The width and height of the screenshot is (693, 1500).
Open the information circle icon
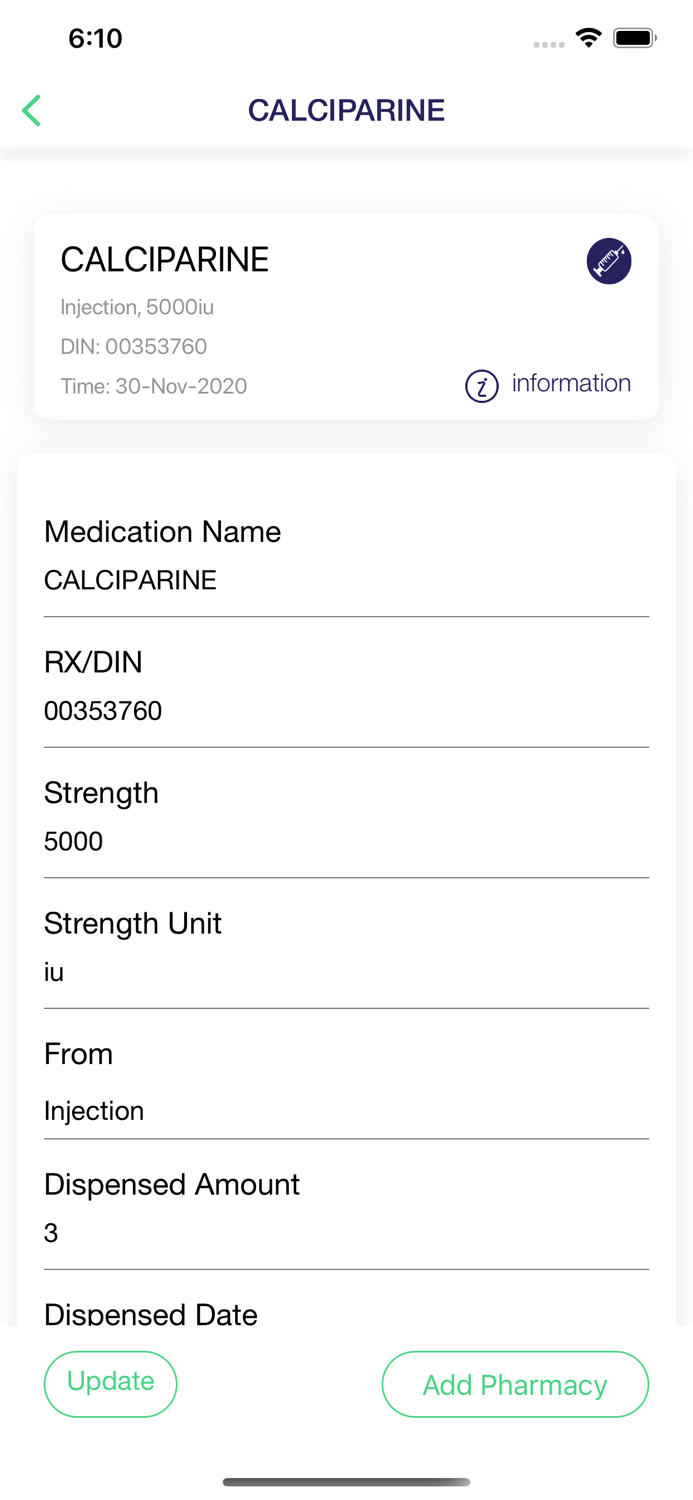click(x=482, y=385)
